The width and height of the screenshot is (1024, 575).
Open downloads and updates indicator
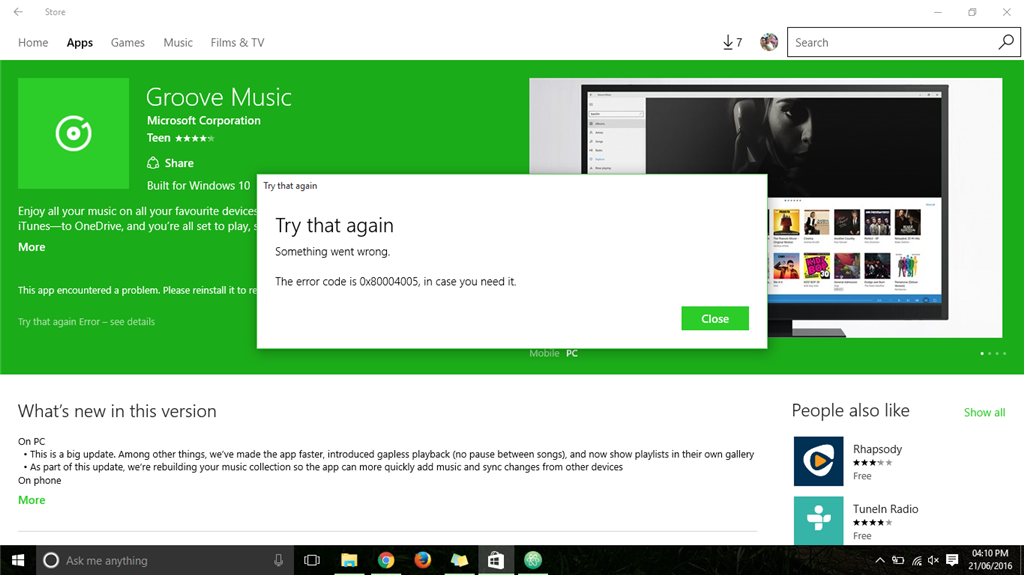(x=732, y=42)
